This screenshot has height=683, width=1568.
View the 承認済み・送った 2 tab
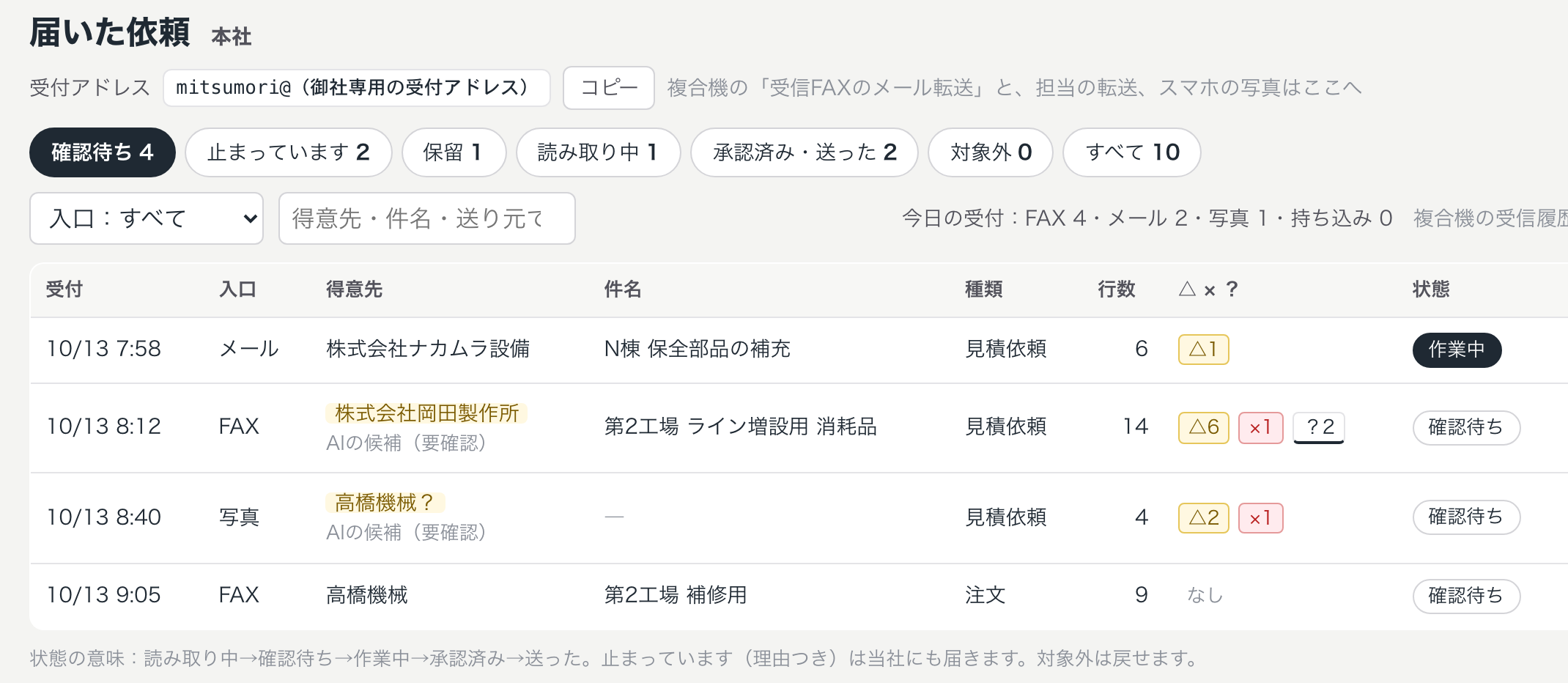click(805, 152)
